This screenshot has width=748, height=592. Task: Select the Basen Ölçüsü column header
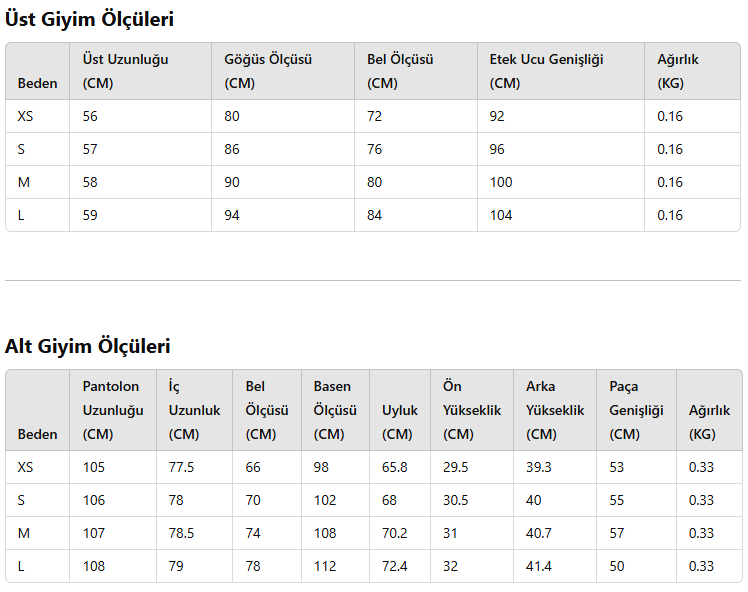coord(335,410)
